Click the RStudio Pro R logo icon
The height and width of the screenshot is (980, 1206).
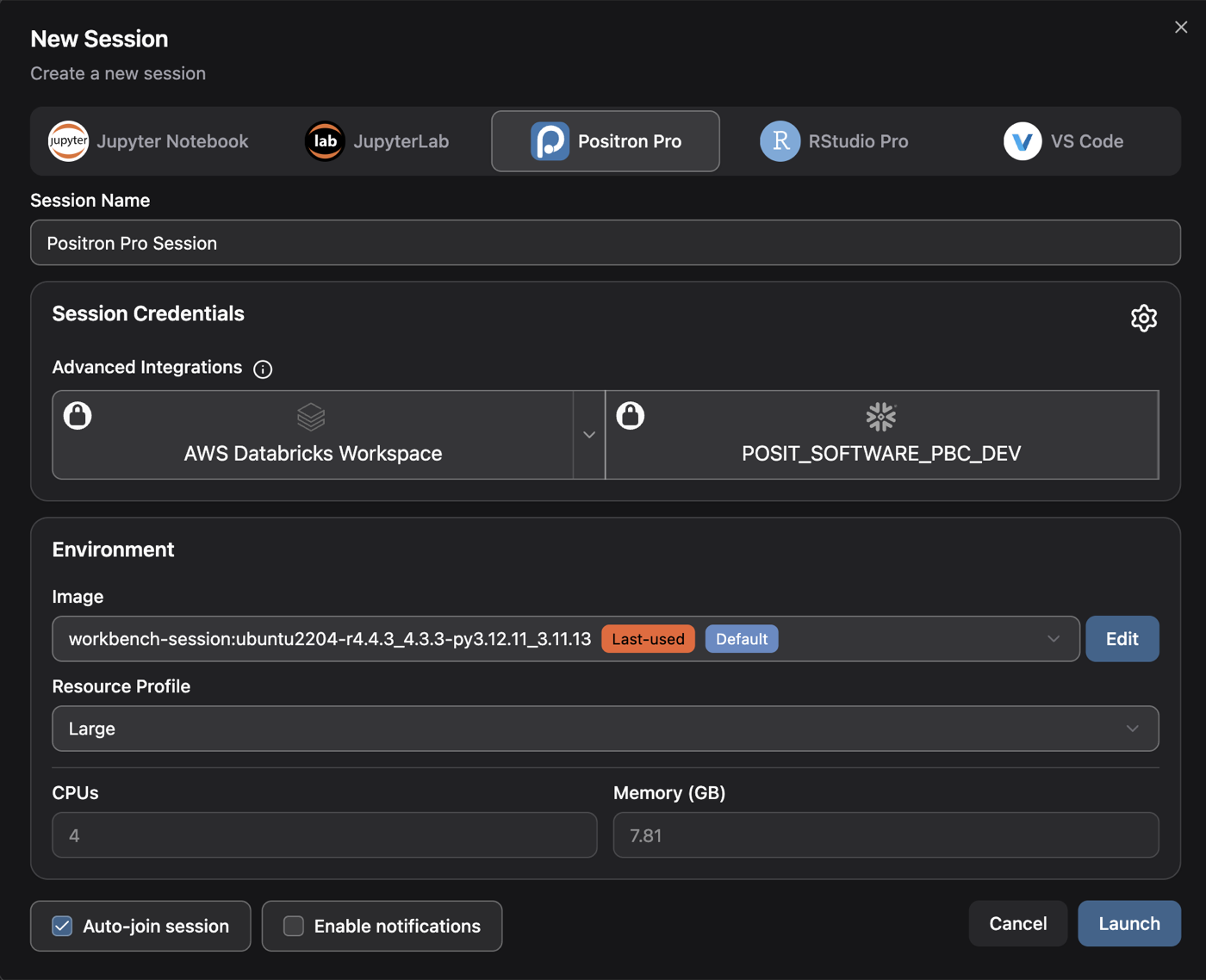coord(780,141)
